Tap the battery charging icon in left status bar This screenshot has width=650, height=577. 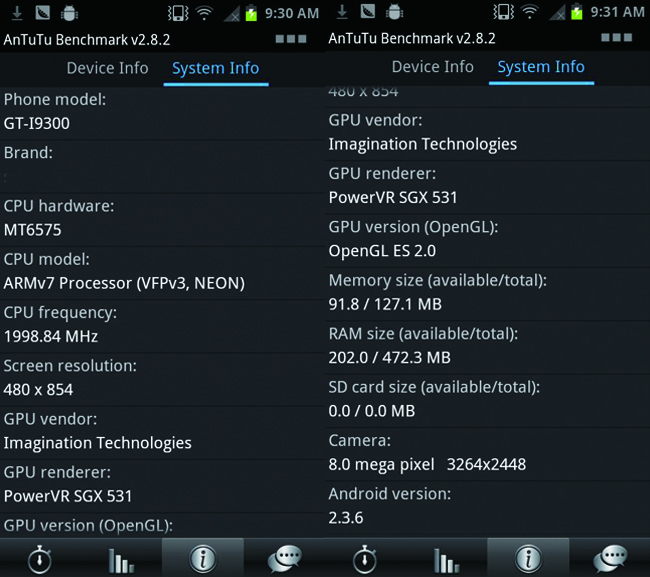click(251, 13)
